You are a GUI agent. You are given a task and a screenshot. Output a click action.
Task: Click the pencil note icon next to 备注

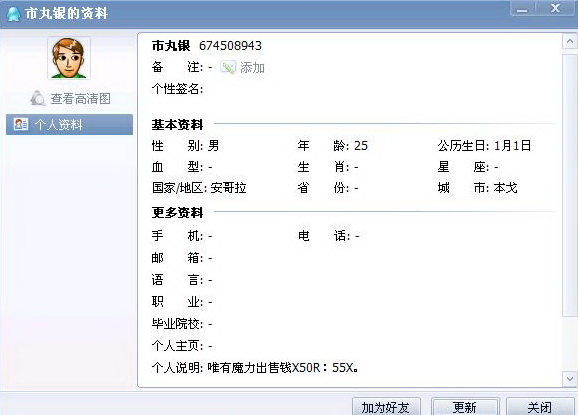tap(227, 67)
